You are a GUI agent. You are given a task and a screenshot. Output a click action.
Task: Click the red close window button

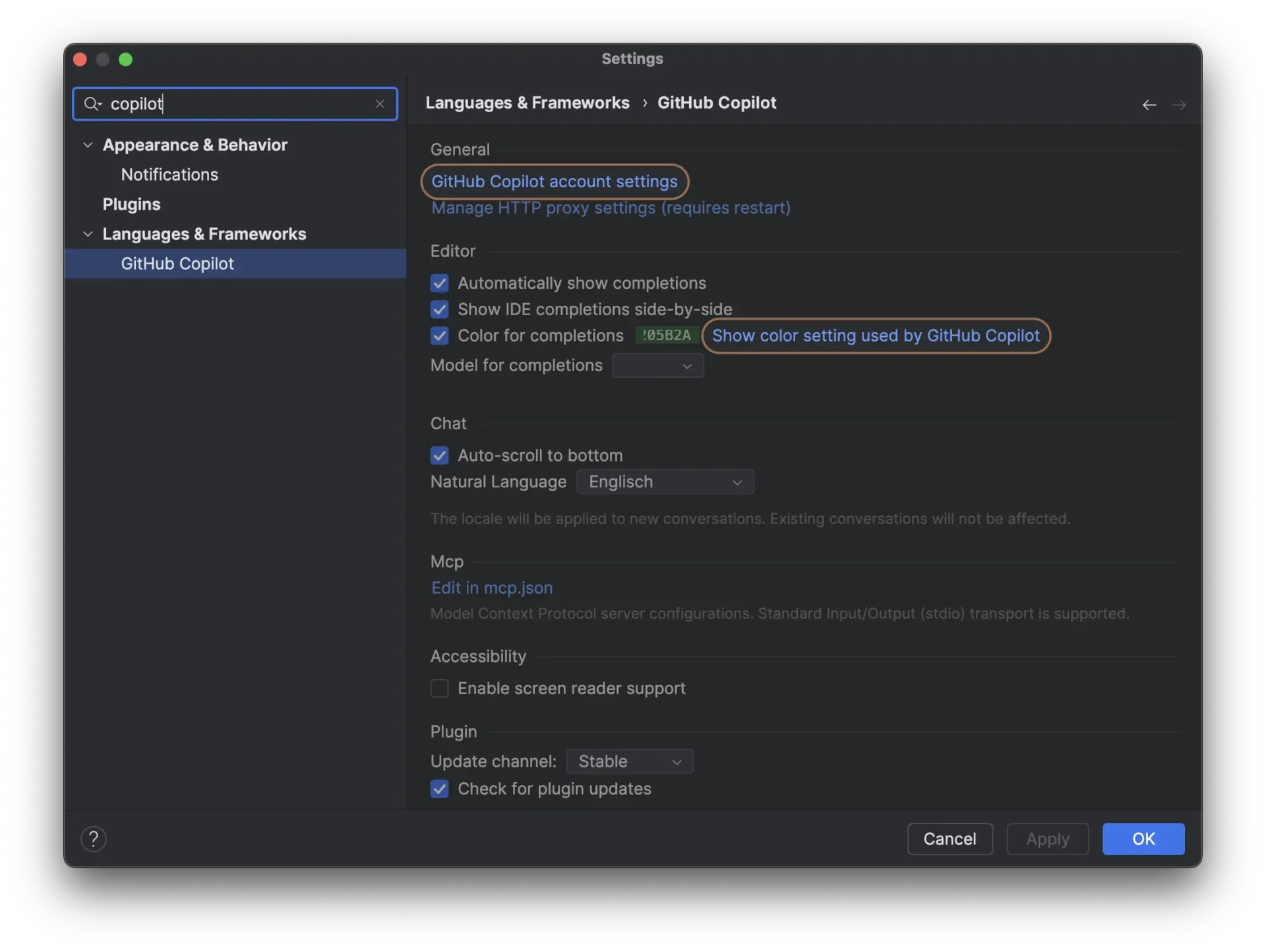(80, 59)
